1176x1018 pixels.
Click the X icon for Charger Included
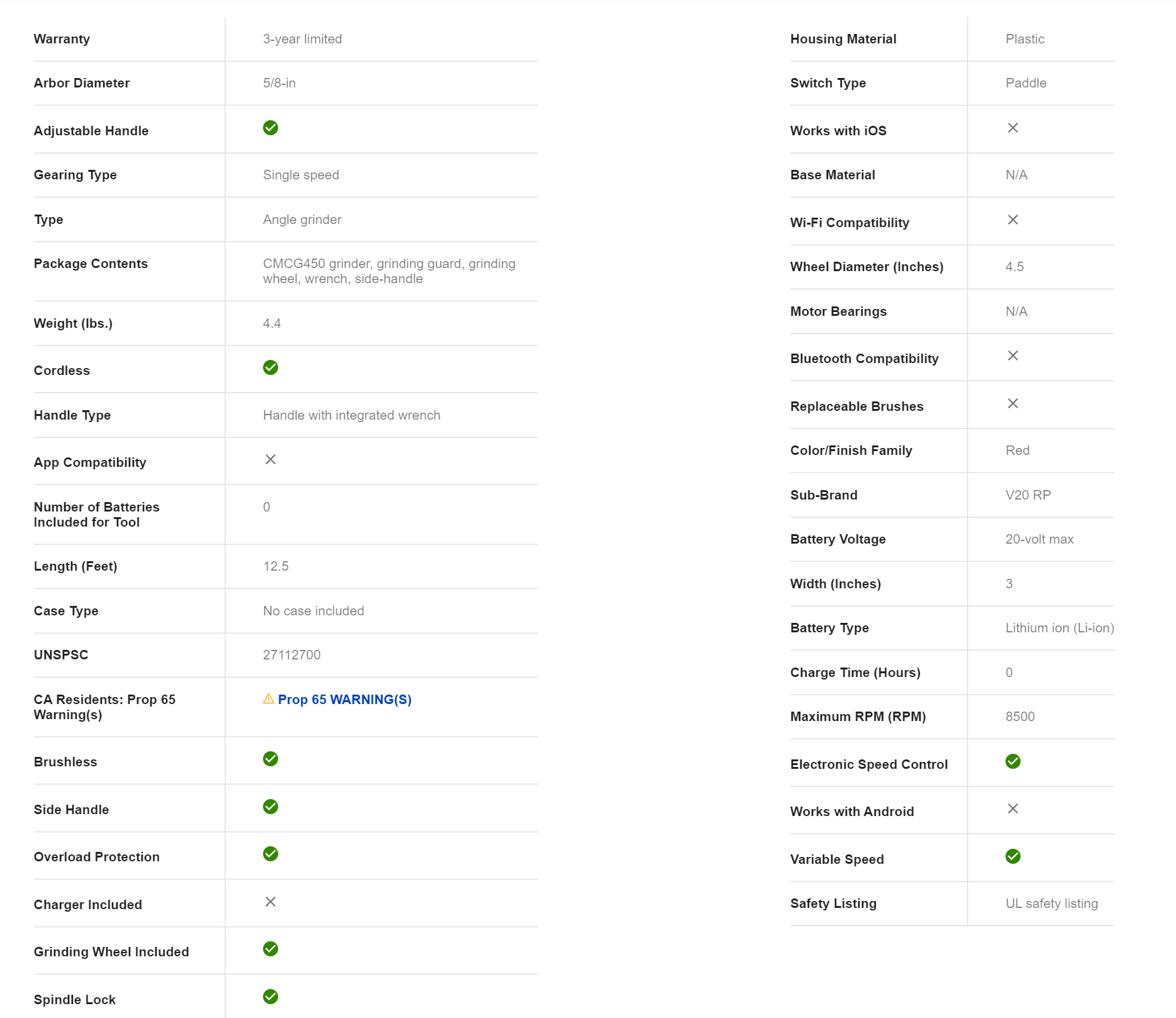point(271,902)
